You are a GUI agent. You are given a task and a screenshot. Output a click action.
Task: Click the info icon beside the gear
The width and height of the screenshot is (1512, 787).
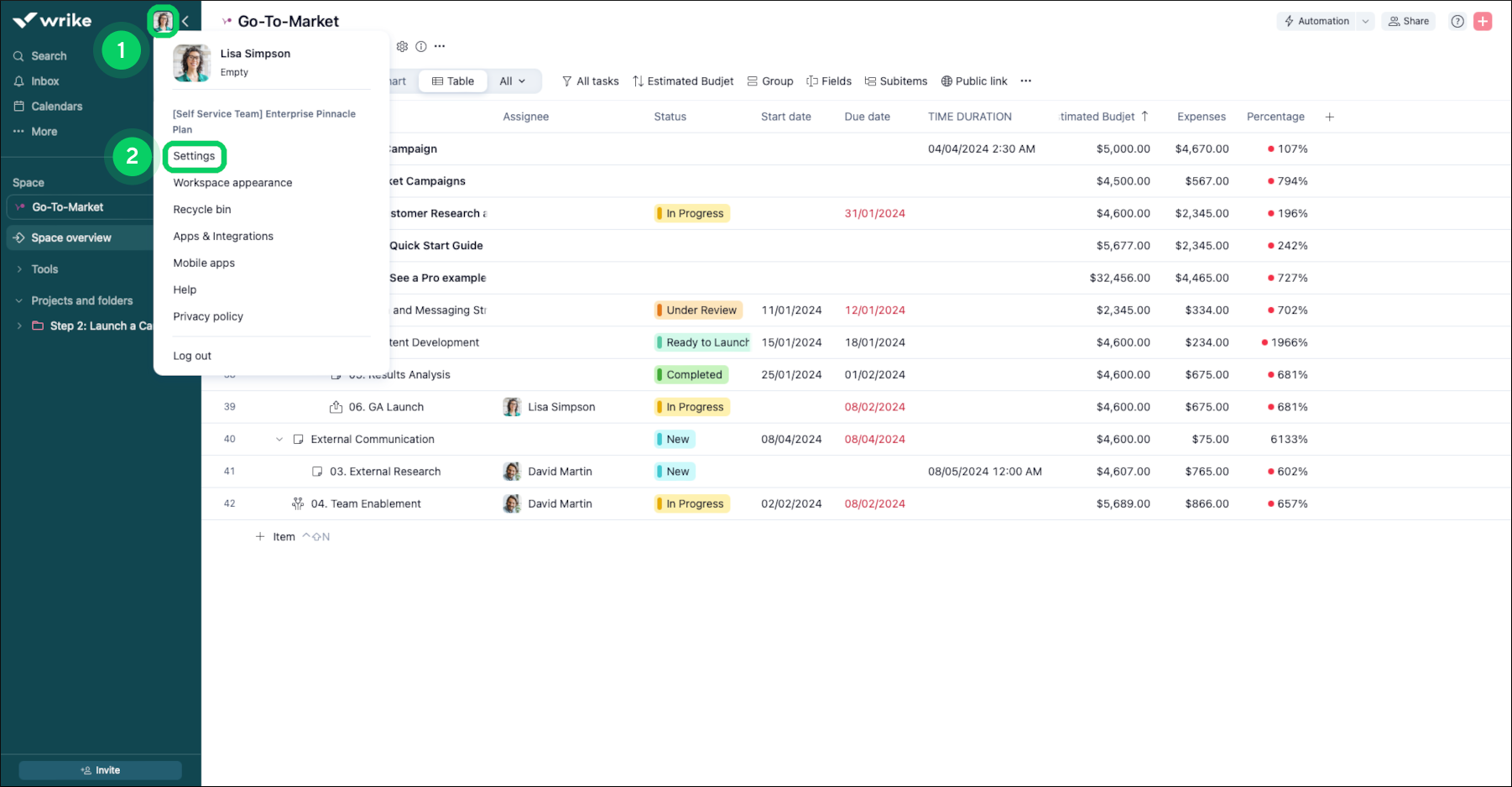[x=421, y=46]
